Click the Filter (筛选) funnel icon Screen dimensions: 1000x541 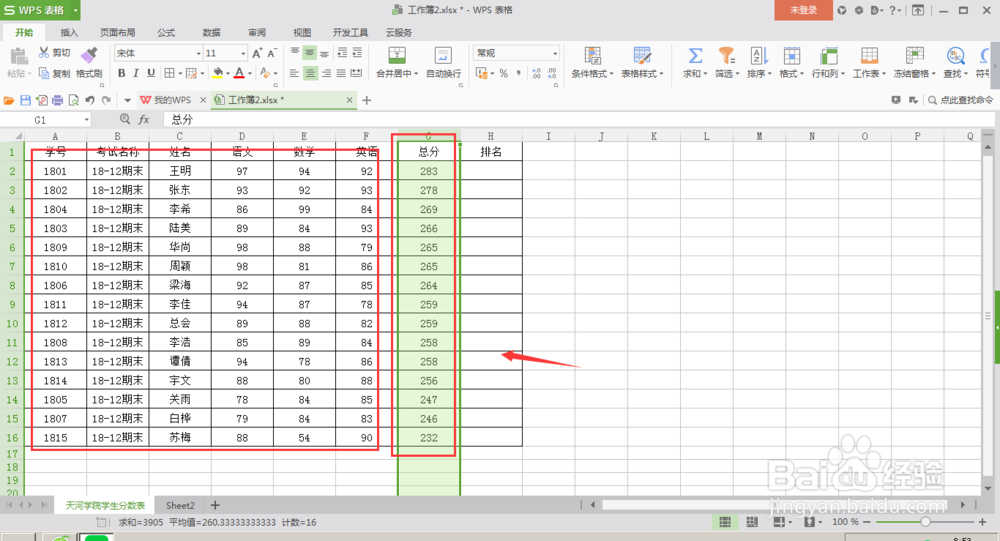tap(726, 56)
